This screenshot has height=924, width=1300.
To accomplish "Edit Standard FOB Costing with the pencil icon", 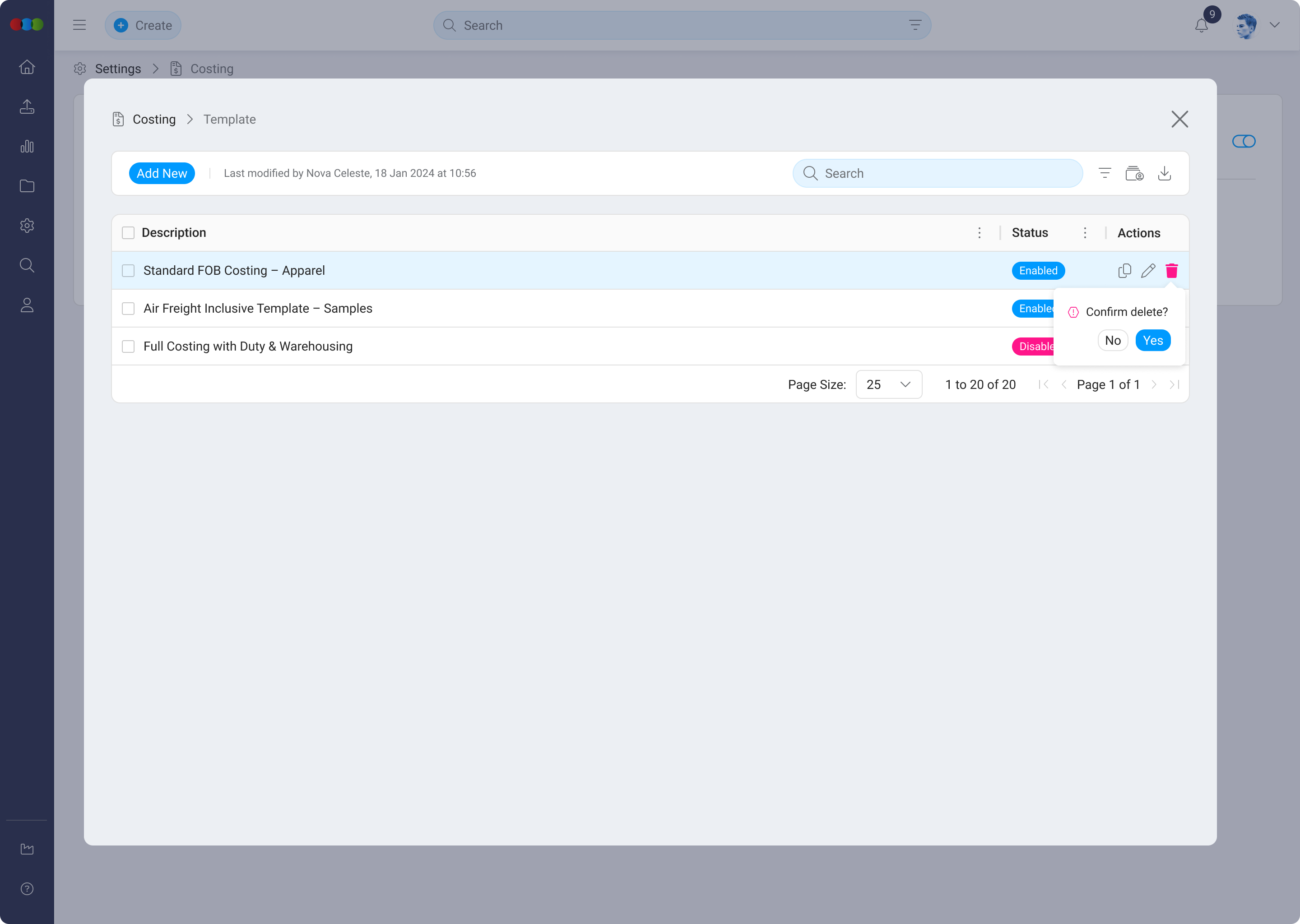I will point(1148,270).
